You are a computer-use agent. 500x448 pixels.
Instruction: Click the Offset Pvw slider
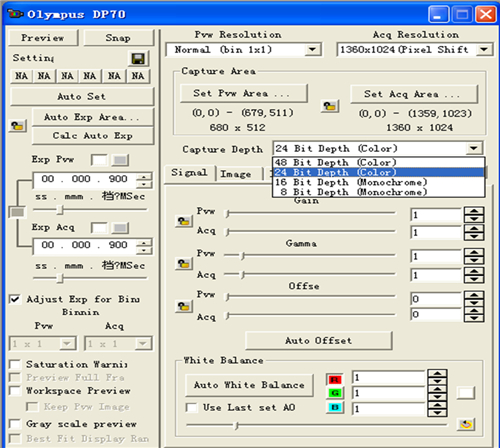click(x=311, y=296)
